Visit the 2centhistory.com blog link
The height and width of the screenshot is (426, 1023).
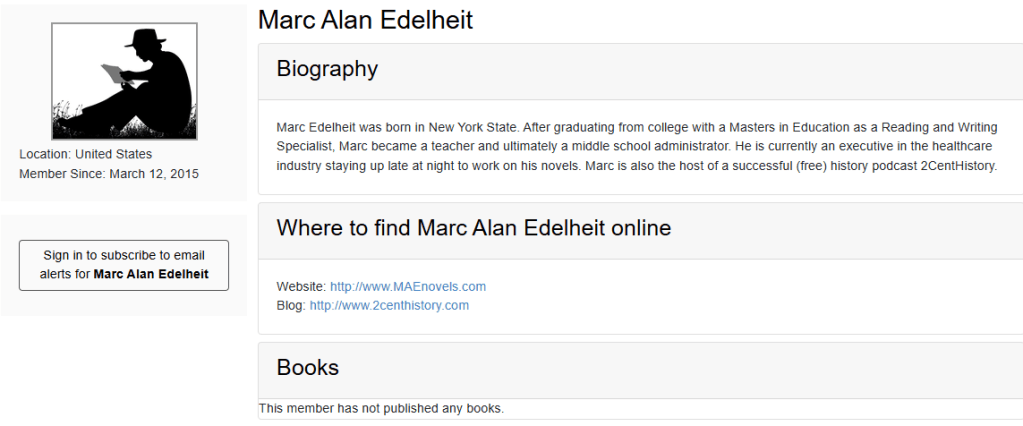(389, 305)
